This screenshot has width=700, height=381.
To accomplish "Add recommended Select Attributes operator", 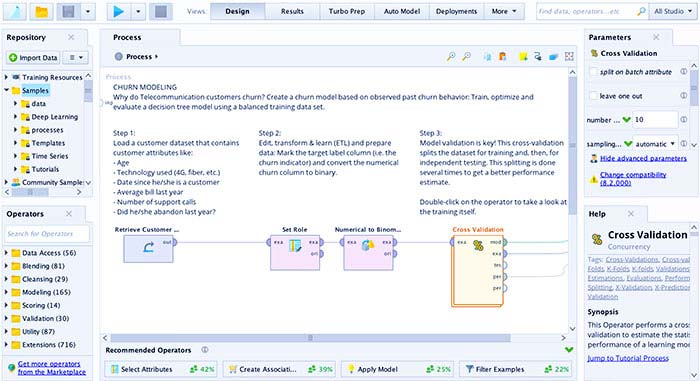I will point(161,369).
